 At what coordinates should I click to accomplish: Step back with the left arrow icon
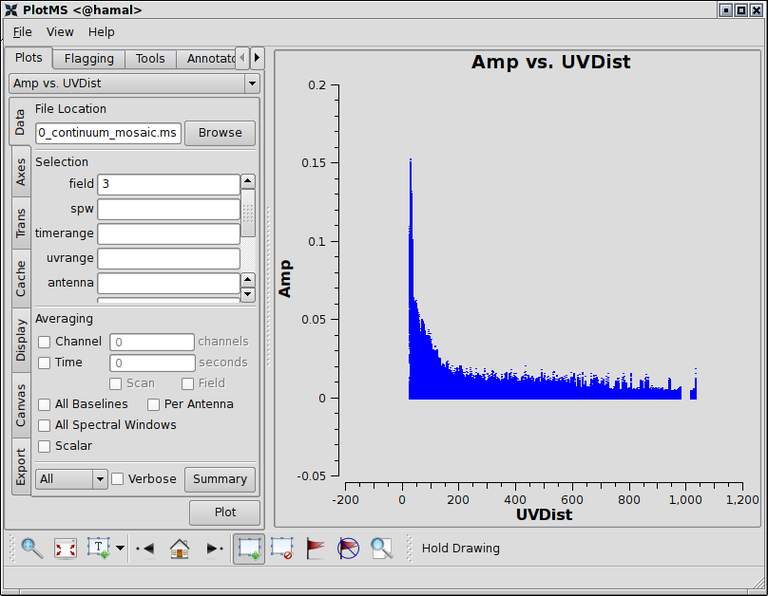pyautogui.click(x=145, y=548)
